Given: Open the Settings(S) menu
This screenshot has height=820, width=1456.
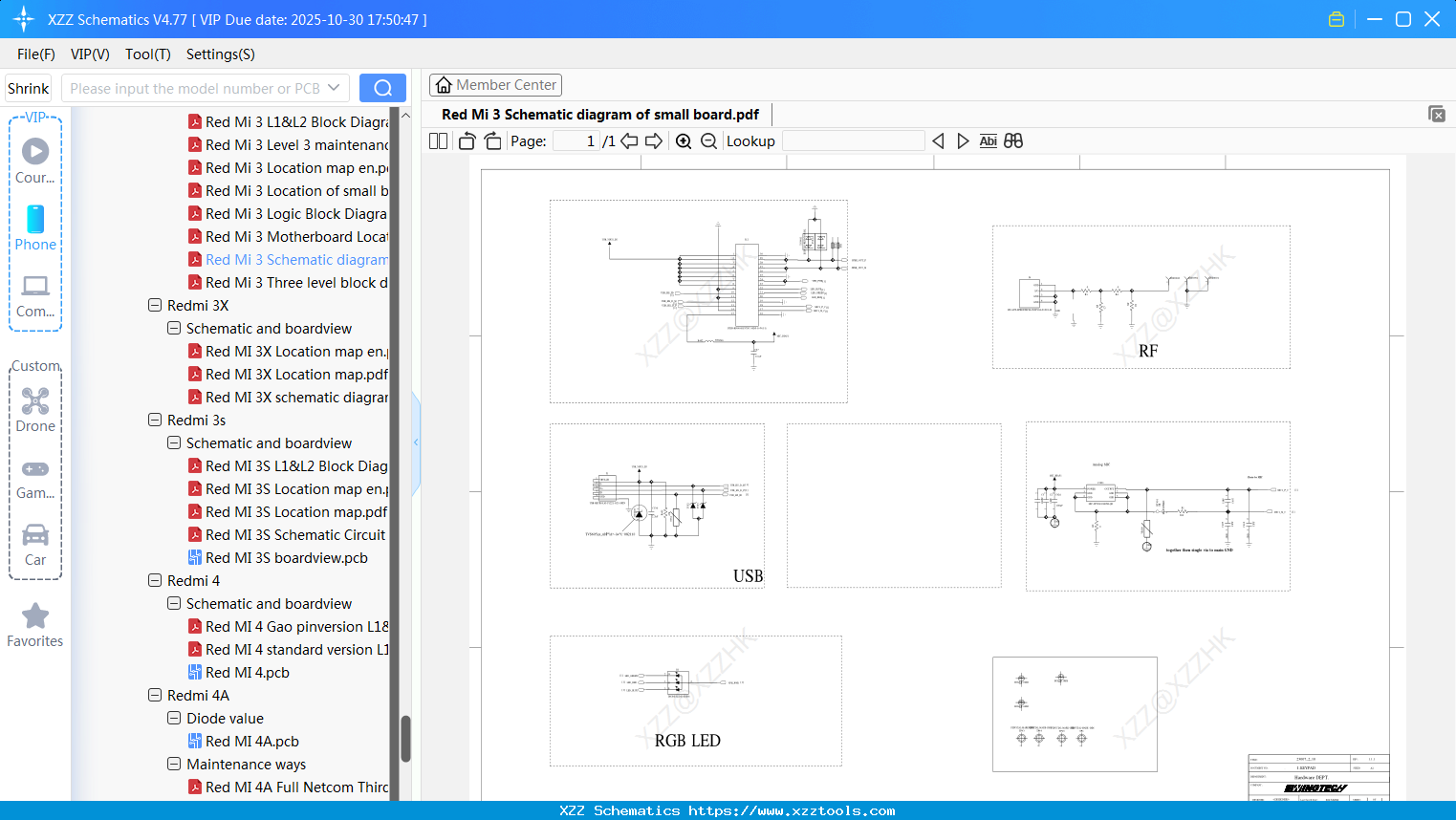Looking at the screenshot, I should 220,54.
